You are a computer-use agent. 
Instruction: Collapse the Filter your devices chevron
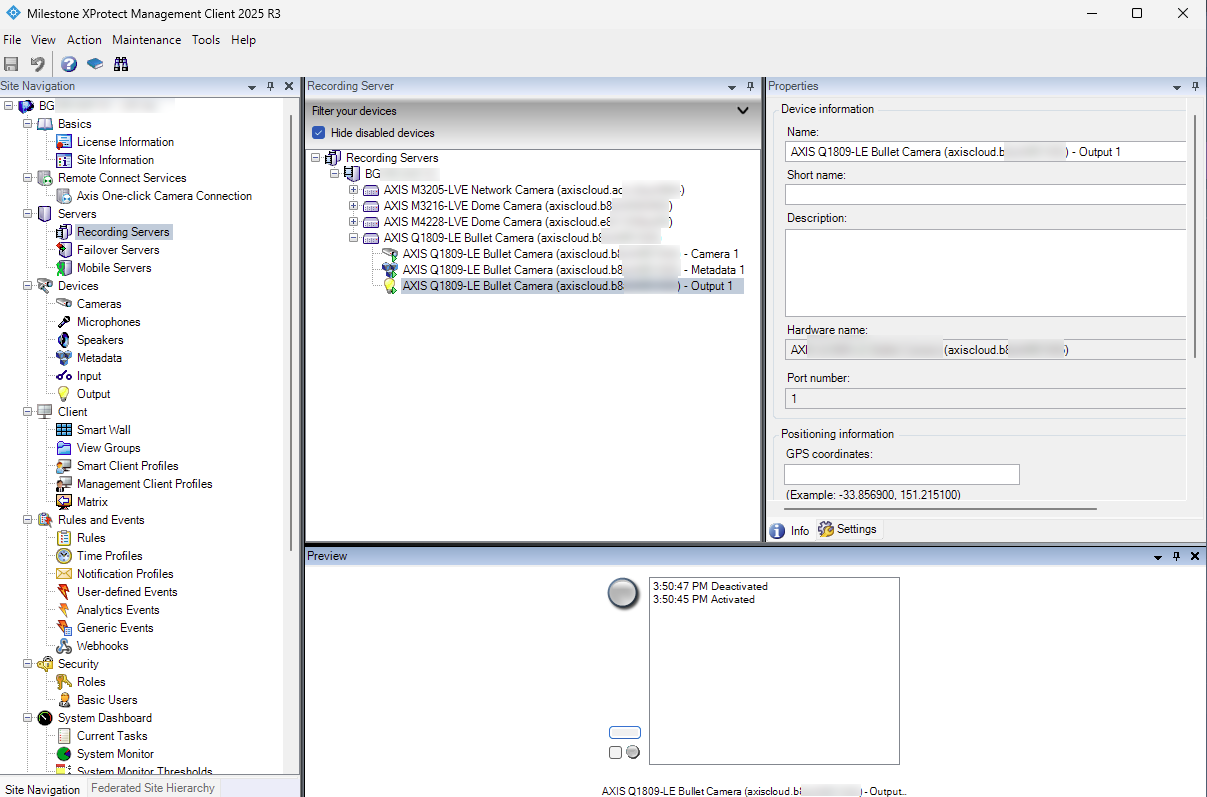point(742,111)
